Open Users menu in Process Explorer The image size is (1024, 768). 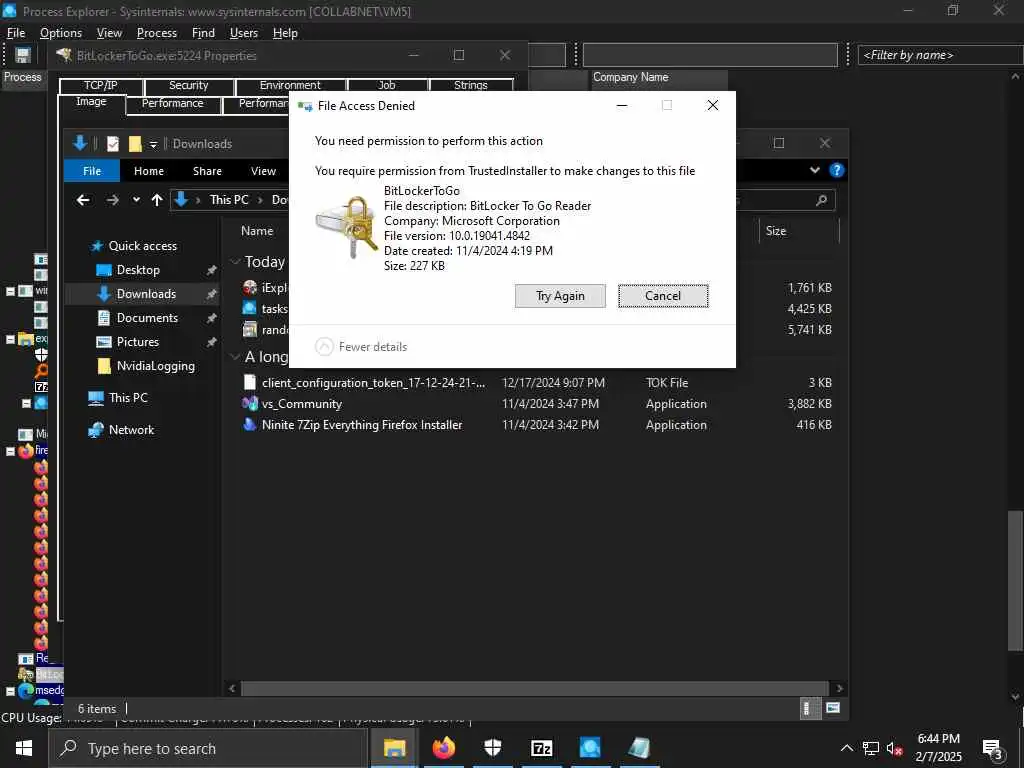pos(244,33)
